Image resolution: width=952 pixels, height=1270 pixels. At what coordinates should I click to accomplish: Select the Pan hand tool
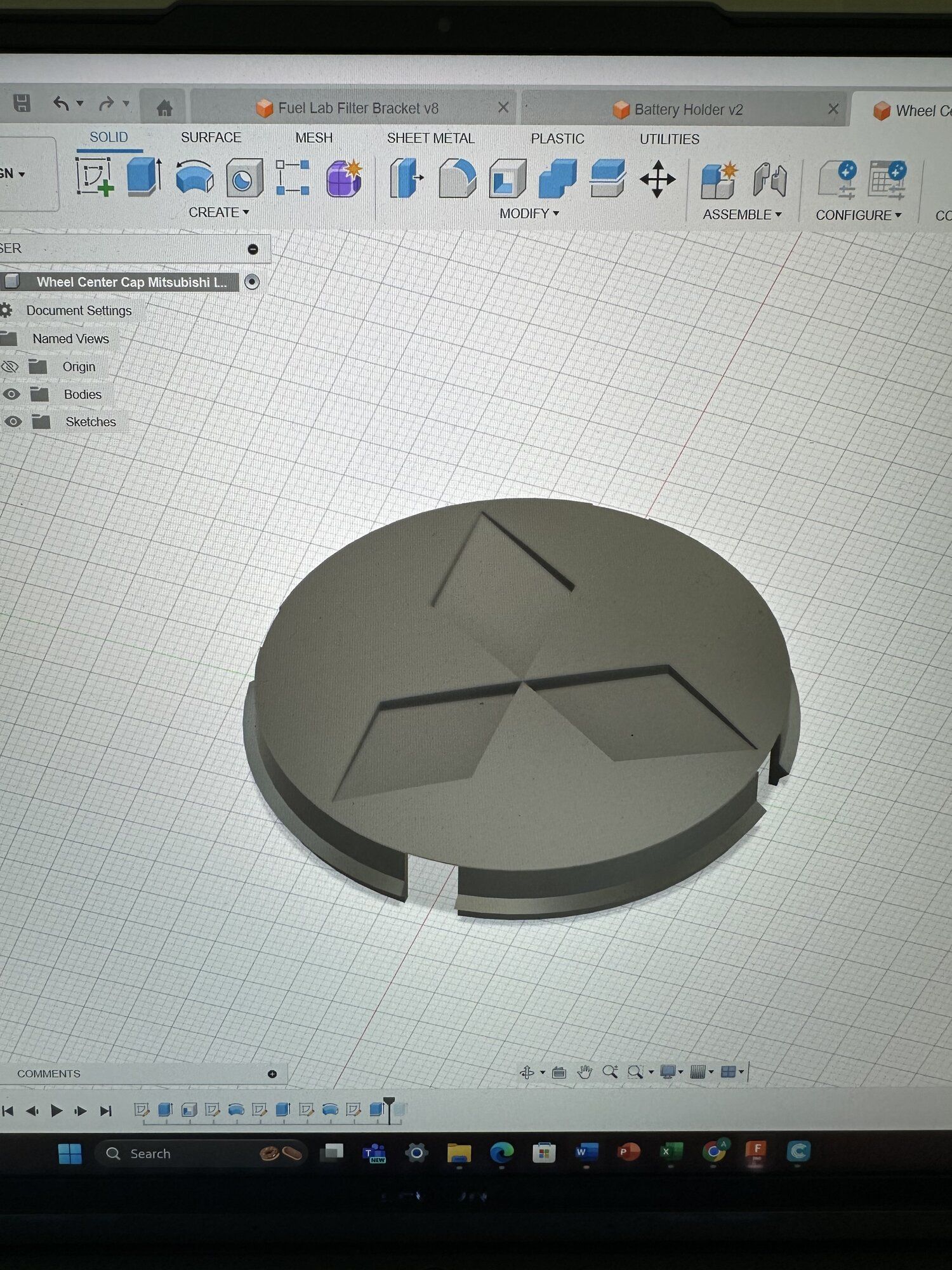[585, 1073]
